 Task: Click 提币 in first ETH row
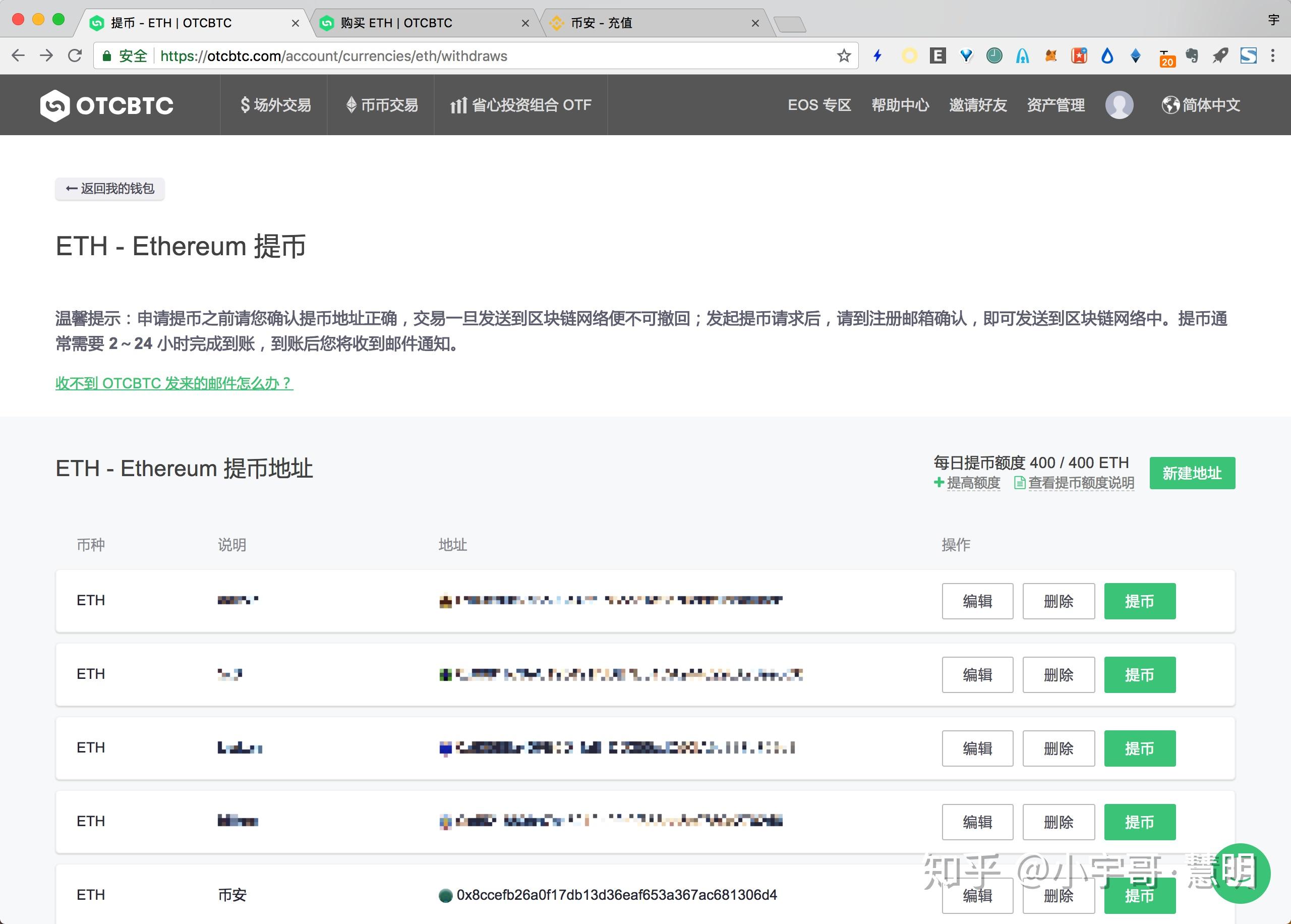click(x=1140, y=601)
